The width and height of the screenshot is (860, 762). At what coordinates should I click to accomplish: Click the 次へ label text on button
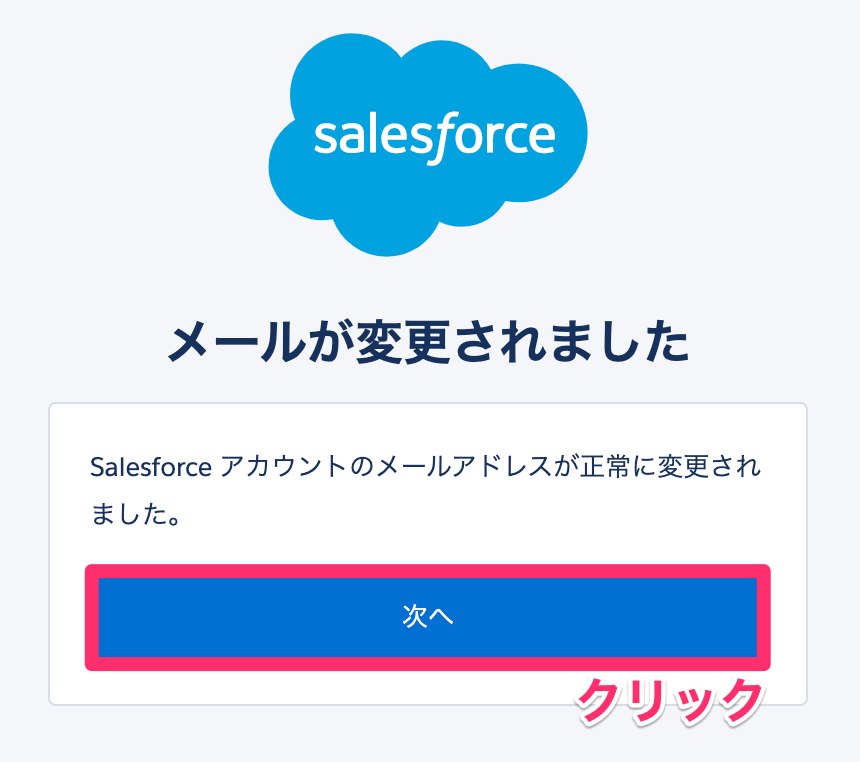point(428,617)
